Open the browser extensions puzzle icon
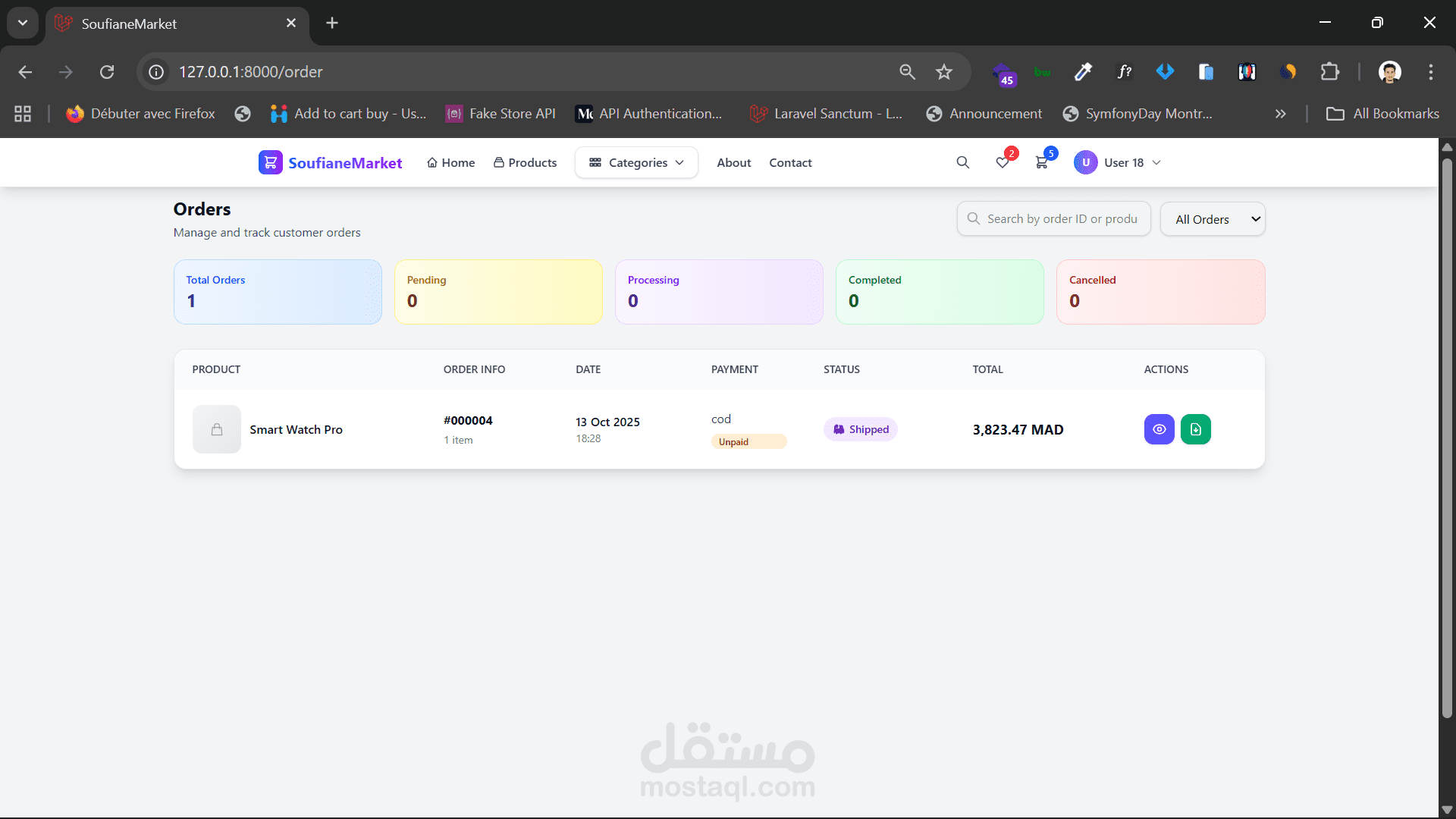Screen dimensions: 1456x819 1329,72
